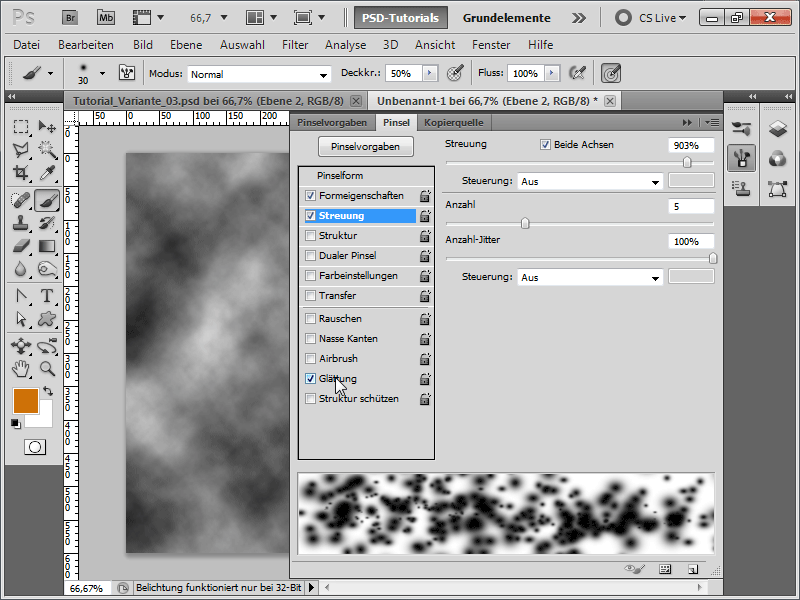Screen dimensions: 800x600
Task: Select the Custom Shape tool
Action: click(47, 319)
